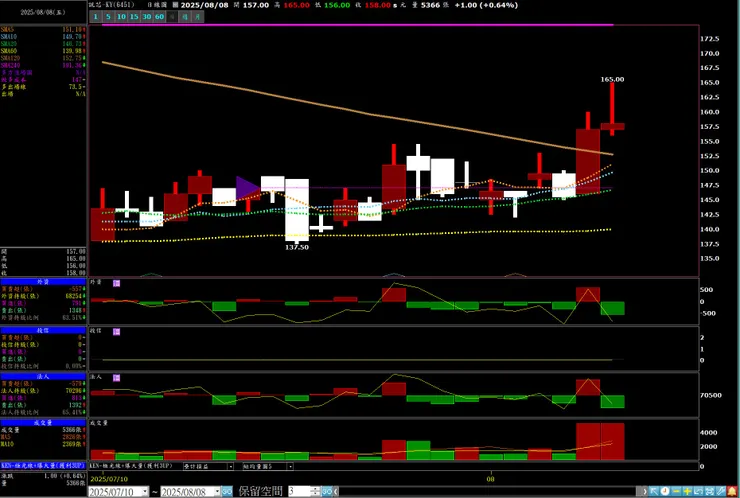Click the purple settings icon in 法人 panel
This screenshot has height=498, width=740.
pyautogui.click(x=117, y=378)
